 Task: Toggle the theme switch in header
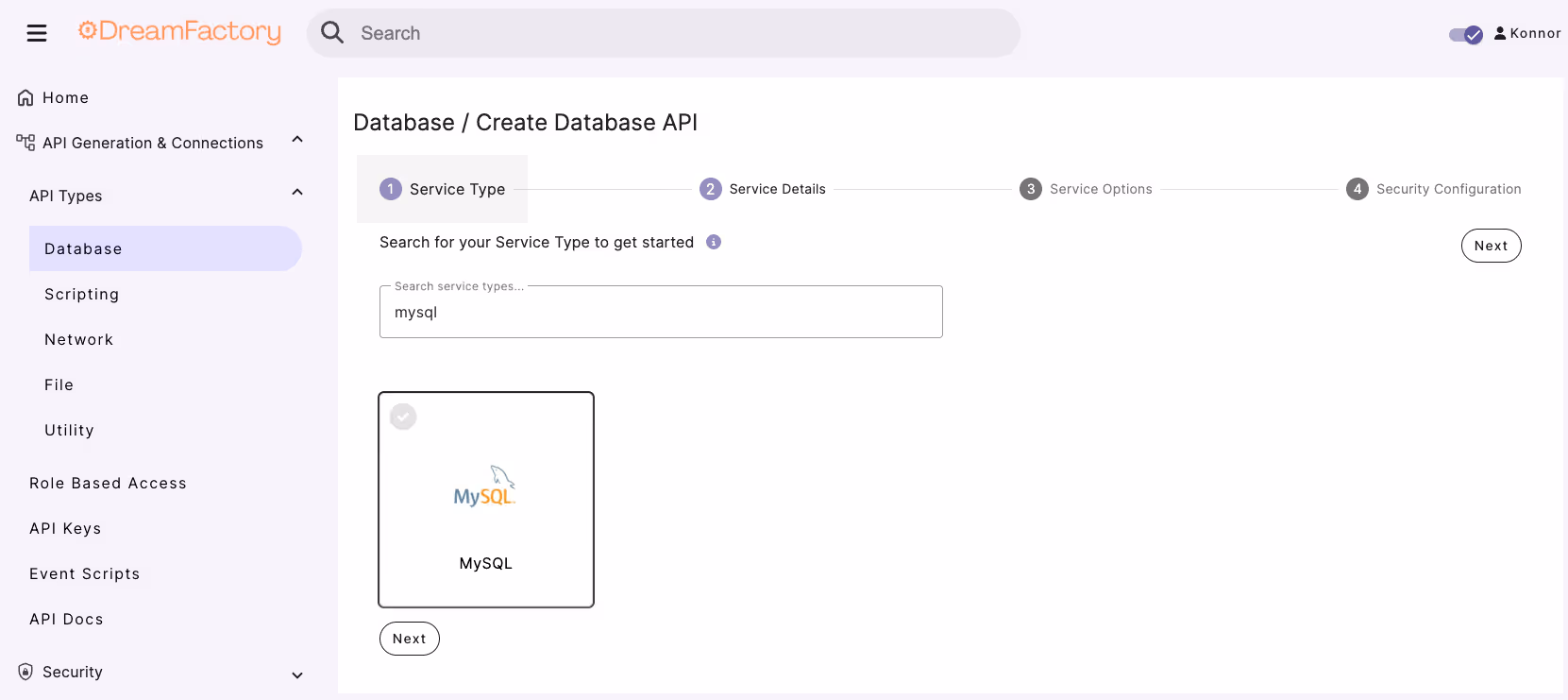1466,35
